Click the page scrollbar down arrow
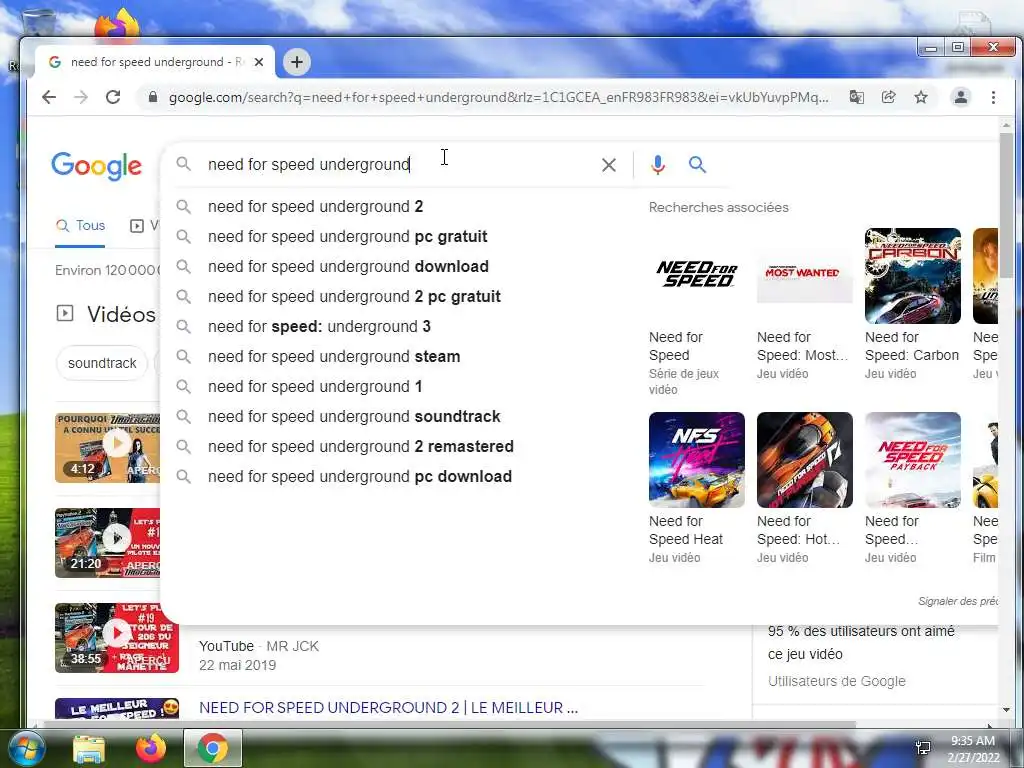Screen dimensions: 1024x768 tap(1006, 710)
